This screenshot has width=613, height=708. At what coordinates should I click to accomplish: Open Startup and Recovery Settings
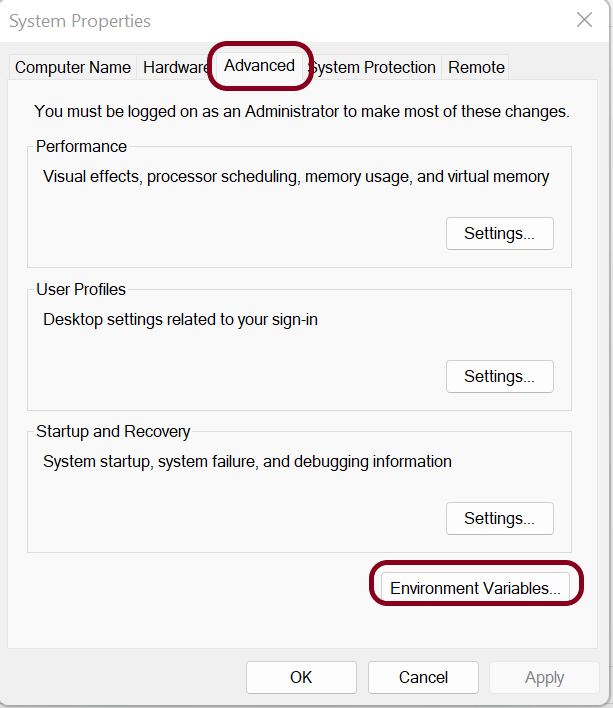(499, 519)
